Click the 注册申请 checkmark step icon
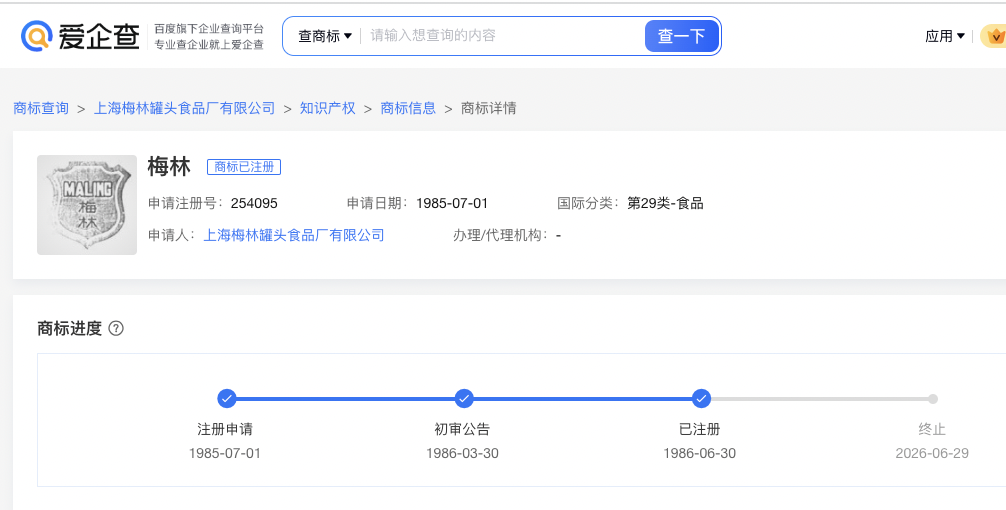 [227, 399]
